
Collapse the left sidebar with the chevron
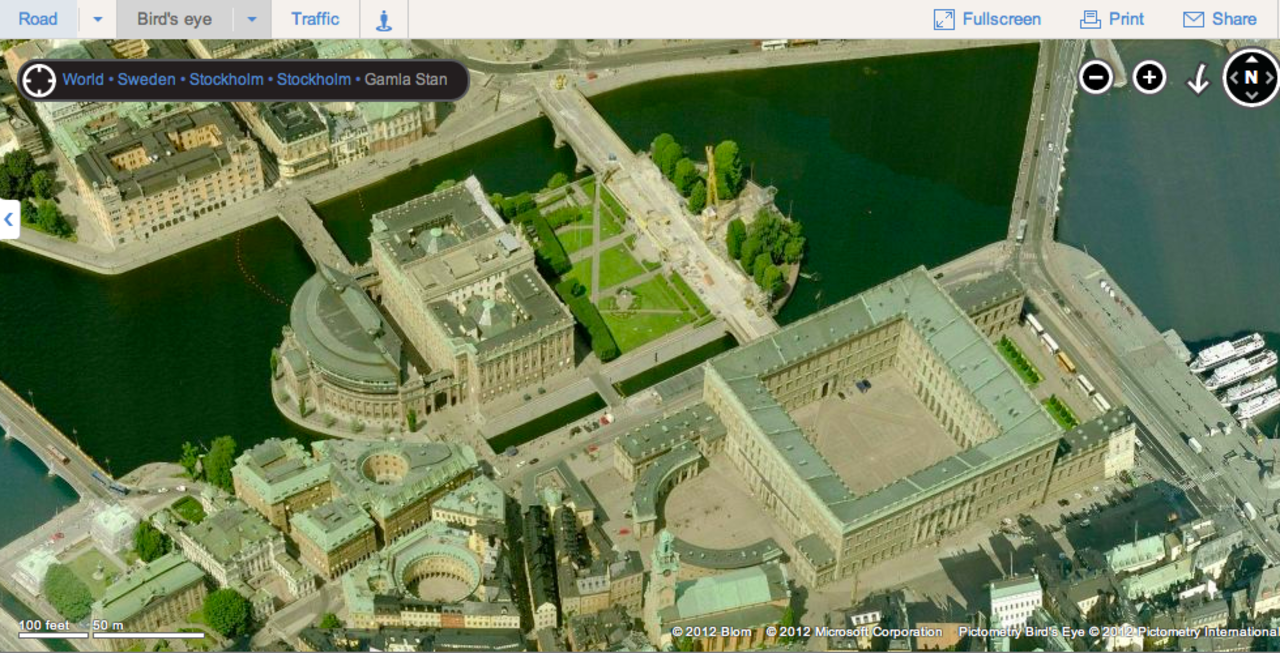point(8,219)
